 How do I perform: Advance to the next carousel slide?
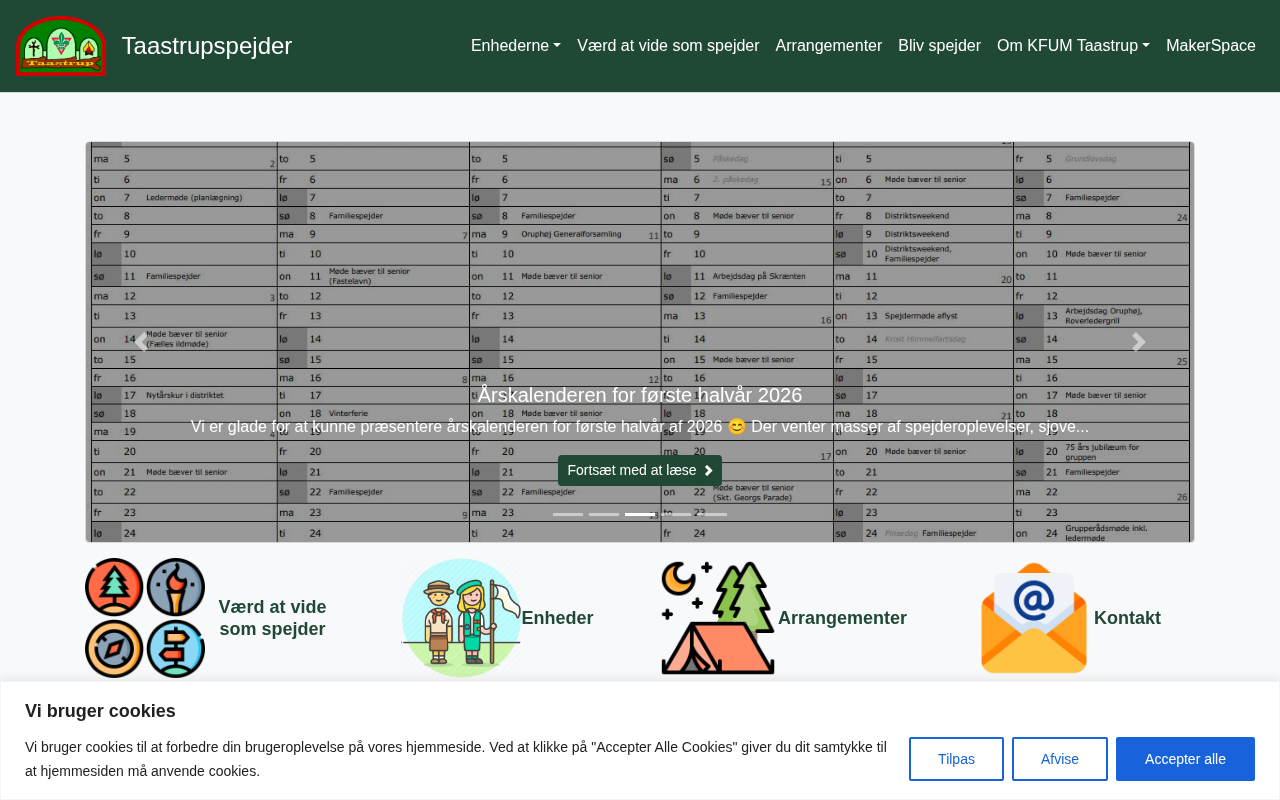[1138, 342]
